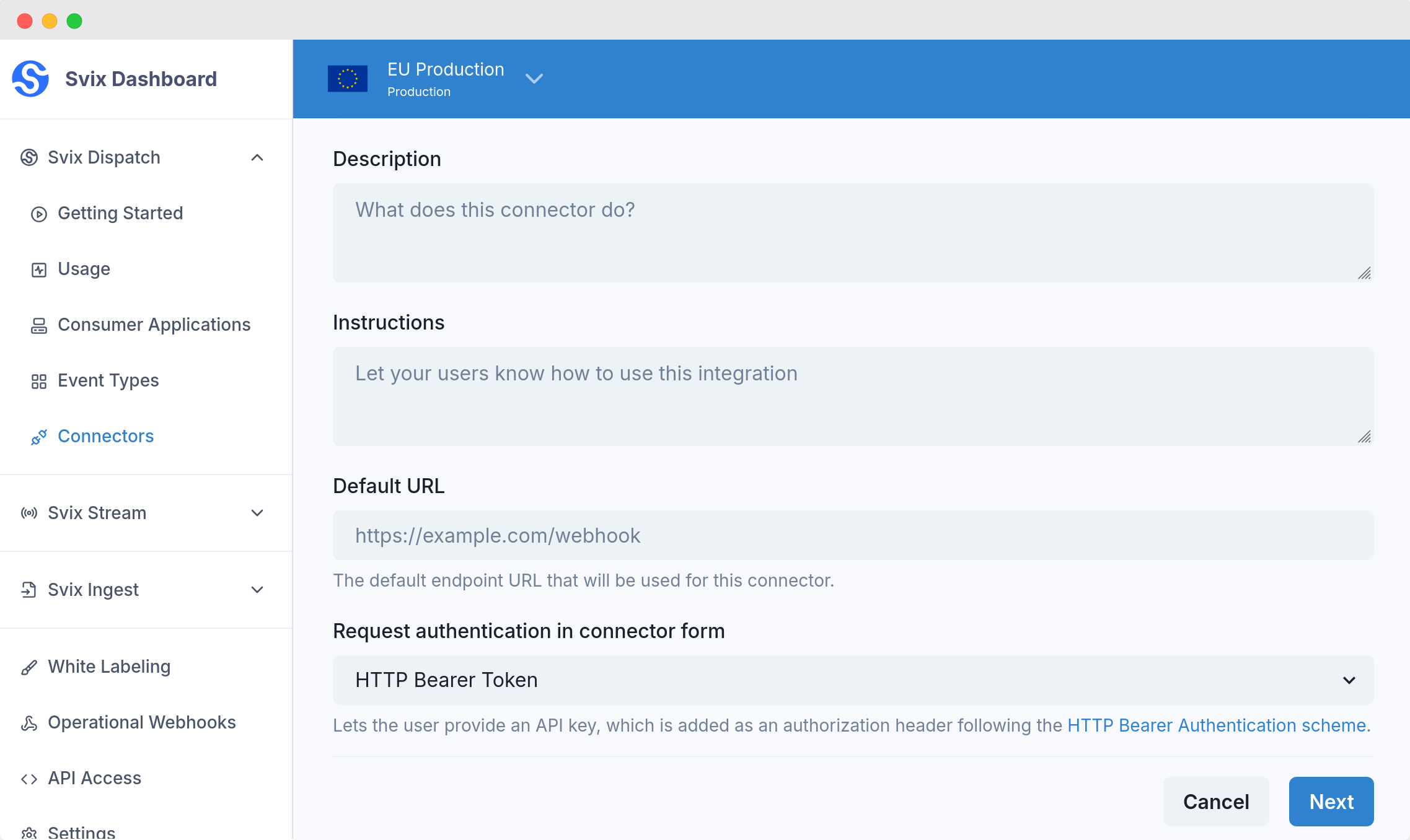Click the Consumer Applications server icon
1410x840 pixels.
coord(39,325)
